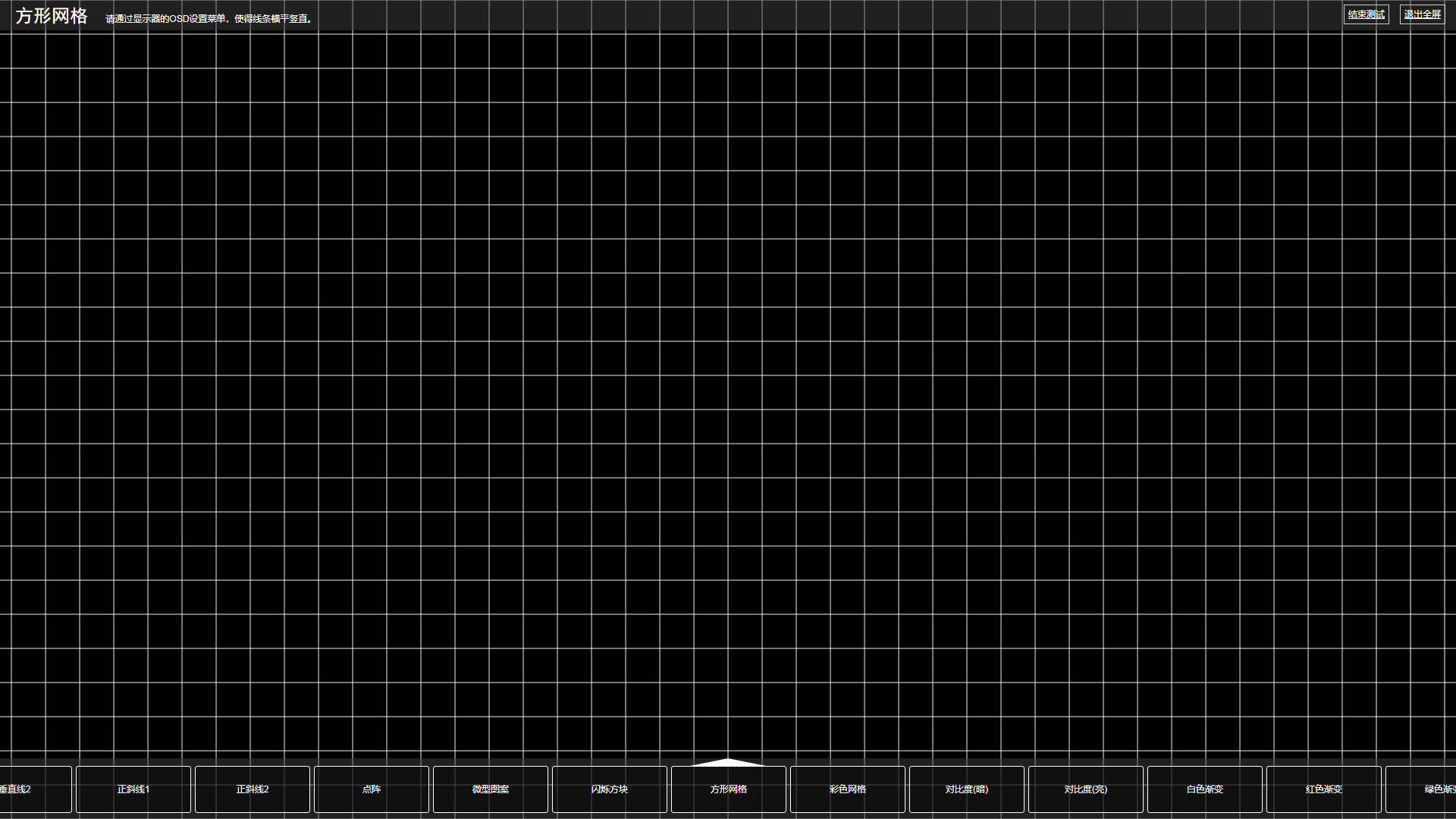The height and width of the screenshot is (819, 1456).
Task: Select the 对比度(亮) test tab
Action: coord(1086,789)
